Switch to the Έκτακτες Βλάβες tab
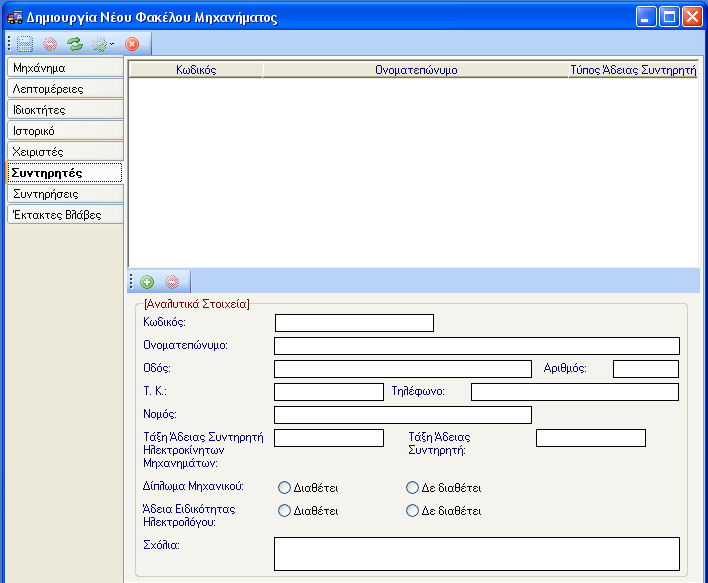708x583 pixels. pyautogui.click(x=65, y=215)
